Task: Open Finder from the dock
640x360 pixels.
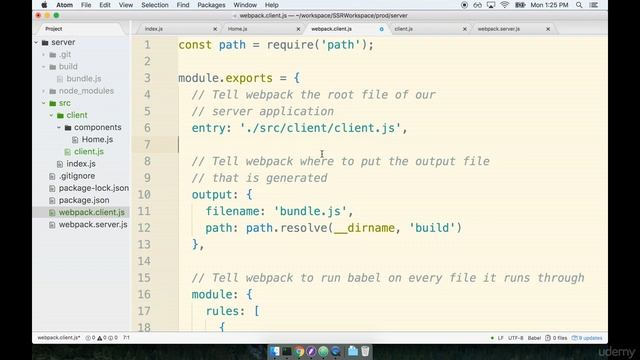Action: point(274,351)
